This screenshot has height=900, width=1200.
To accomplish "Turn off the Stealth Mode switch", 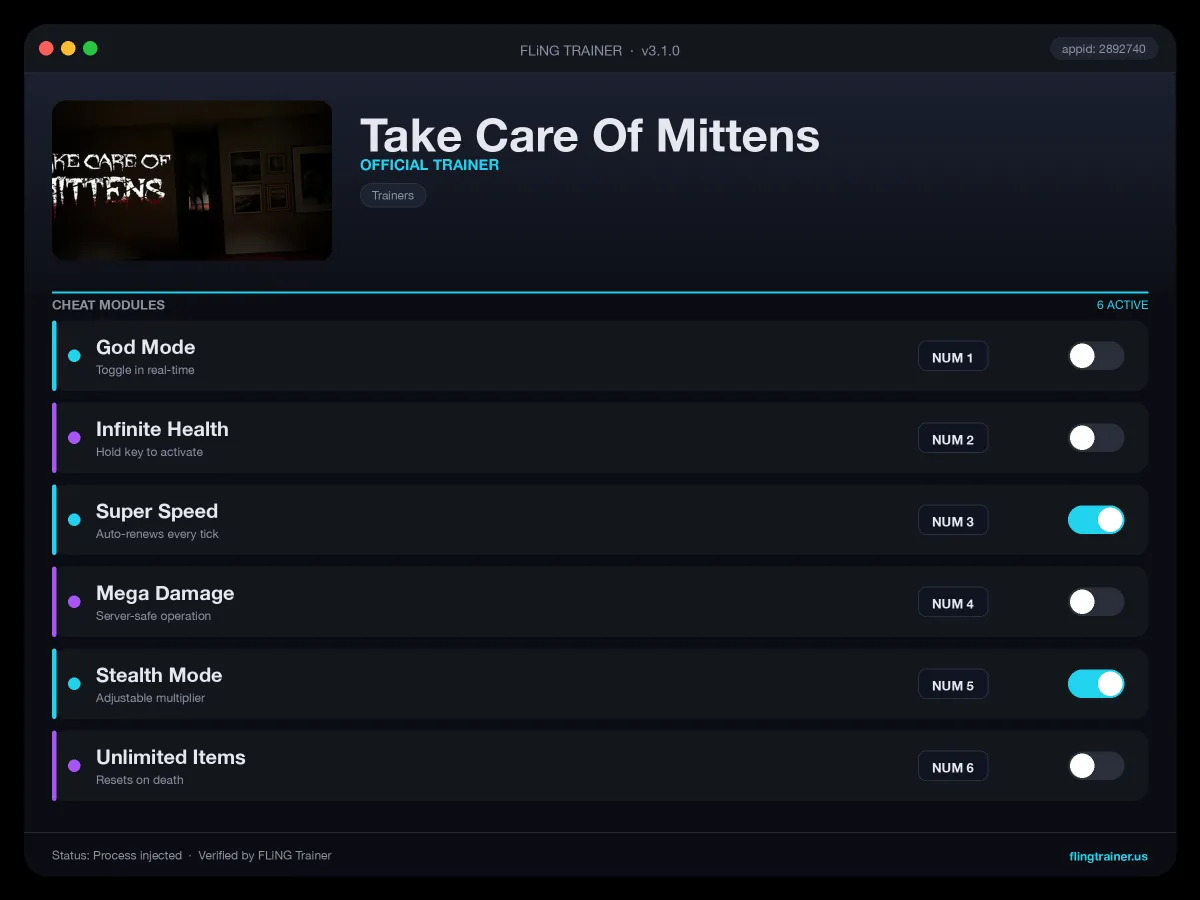I will 1096,684.
